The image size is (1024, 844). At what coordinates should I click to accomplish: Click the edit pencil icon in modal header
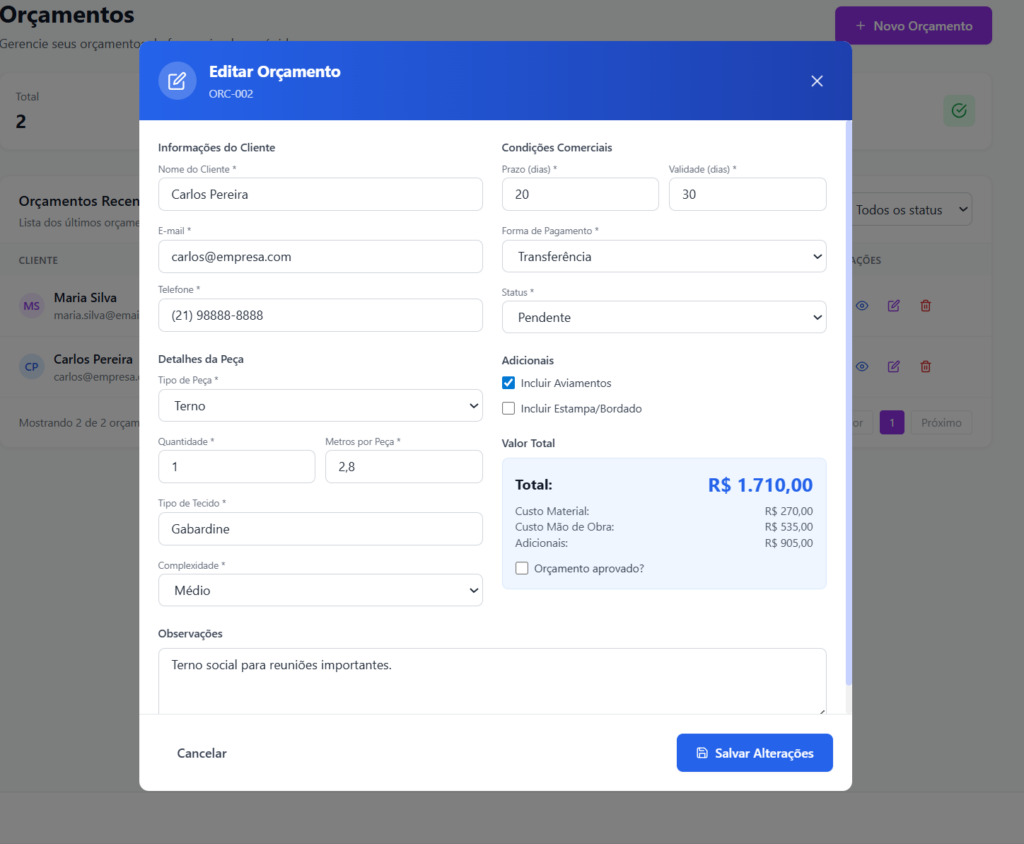coord(177,81)
